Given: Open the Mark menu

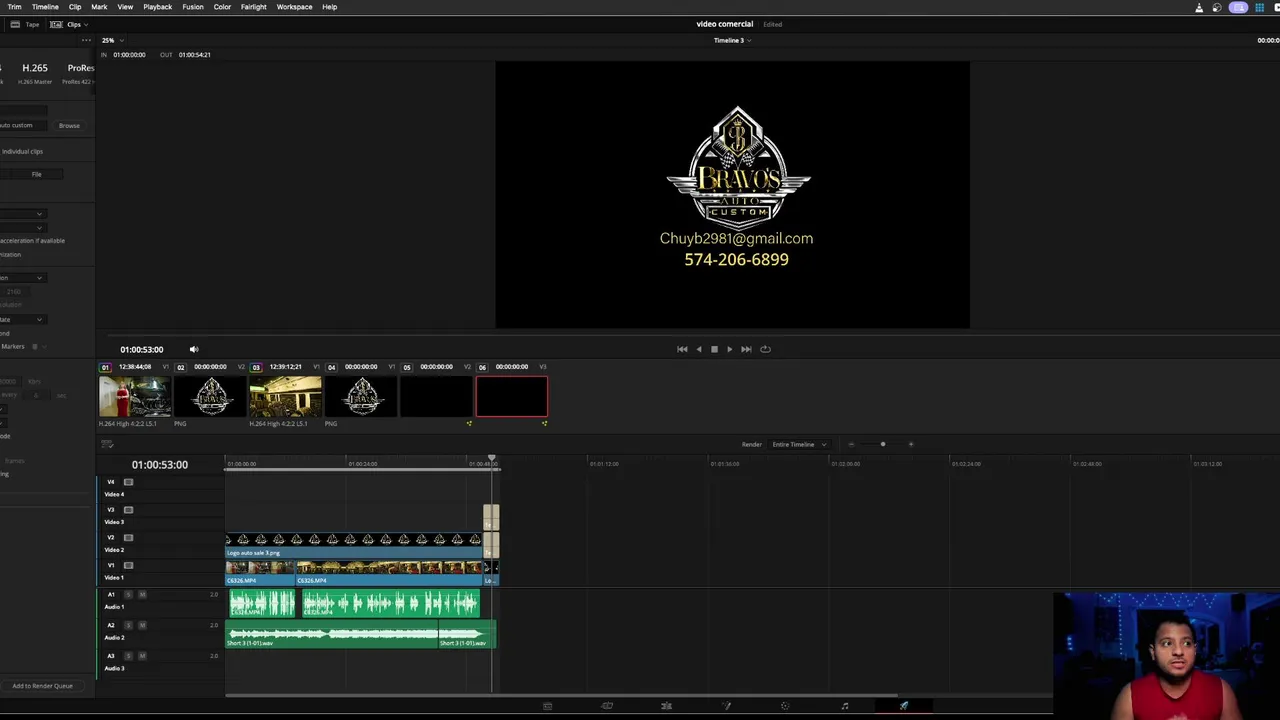Looking at the screenshot, I should pyautogui.click(x=99, y=7).
